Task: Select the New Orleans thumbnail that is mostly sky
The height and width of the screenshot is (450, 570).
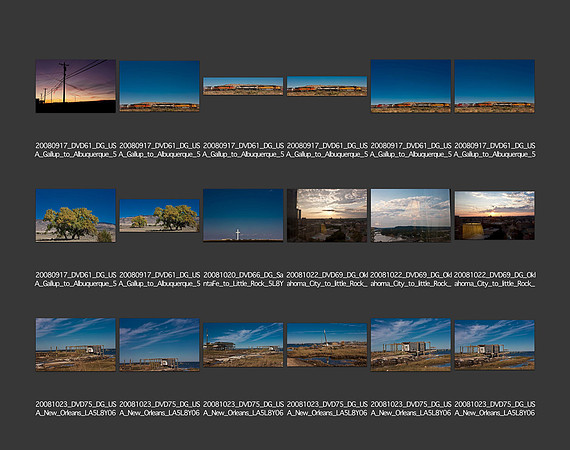Action: pyautogui.click(x=160, y=345)
